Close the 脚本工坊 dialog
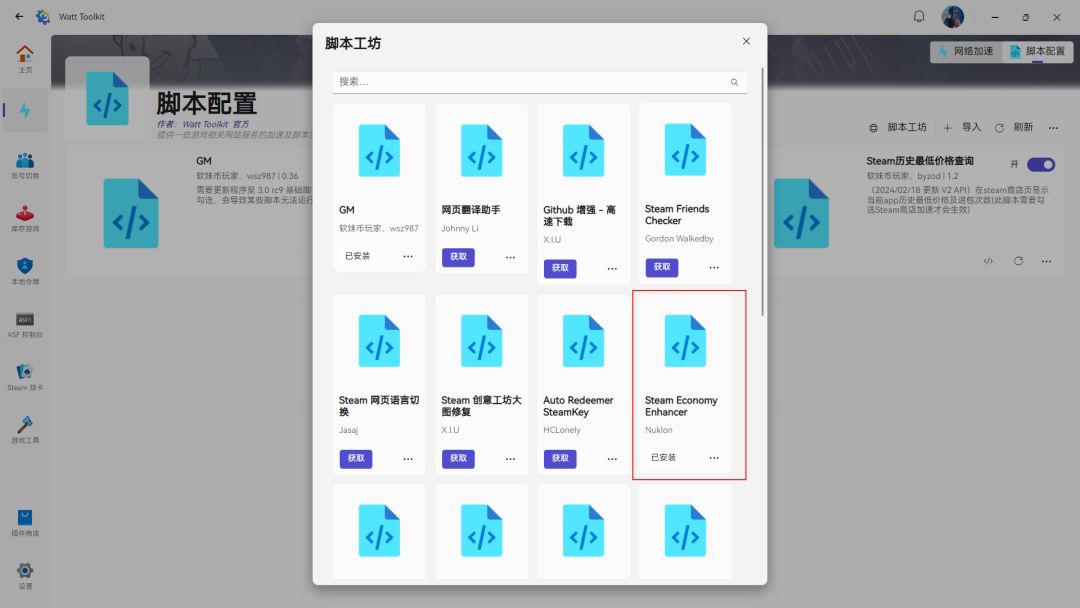This screenshot has width=1080, height=608. click(x=746, y=41)
